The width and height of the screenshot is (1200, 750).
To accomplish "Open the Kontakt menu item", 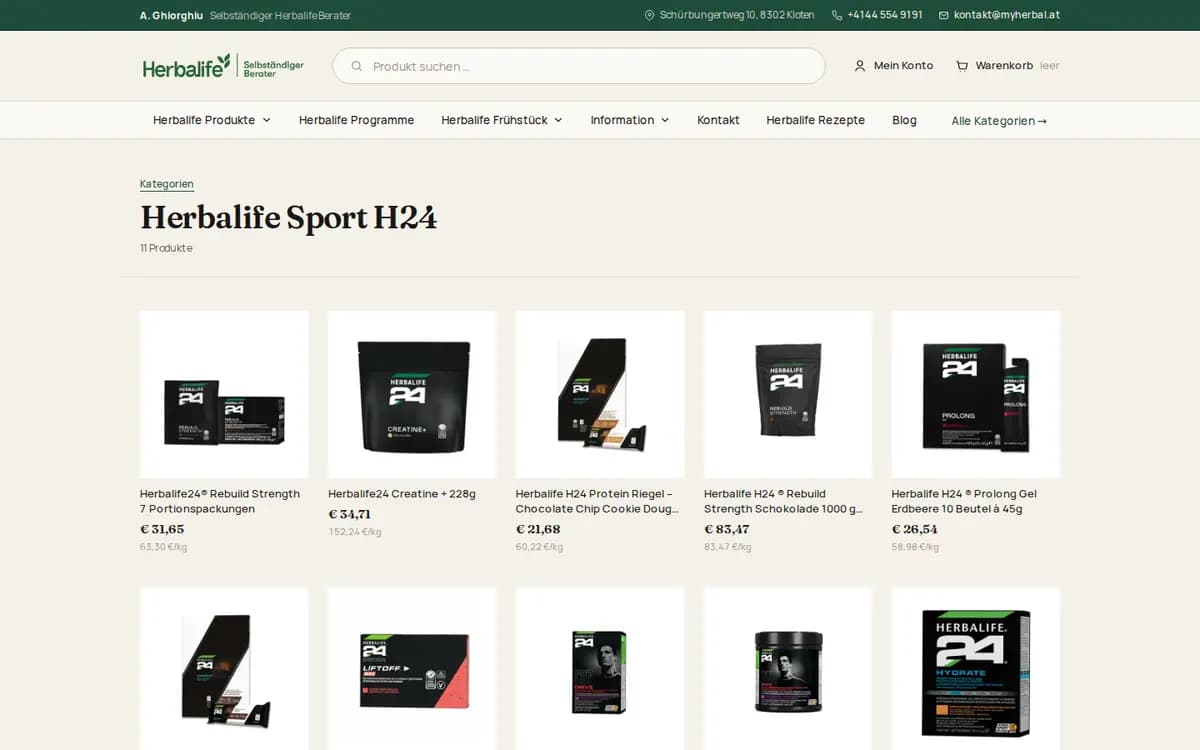I will pyautogui.click(x=718, y=120).
